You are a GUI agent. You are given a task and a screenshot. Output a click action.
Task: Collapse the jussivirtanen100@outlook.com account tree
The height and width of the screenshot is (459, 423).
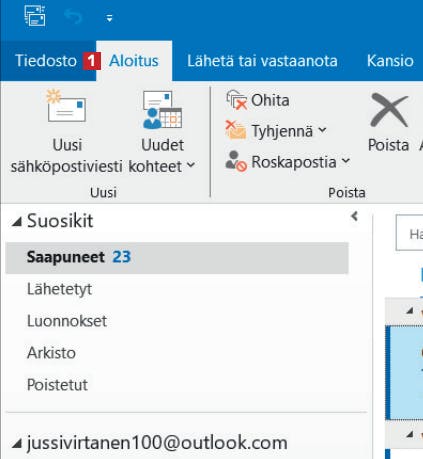17,444
